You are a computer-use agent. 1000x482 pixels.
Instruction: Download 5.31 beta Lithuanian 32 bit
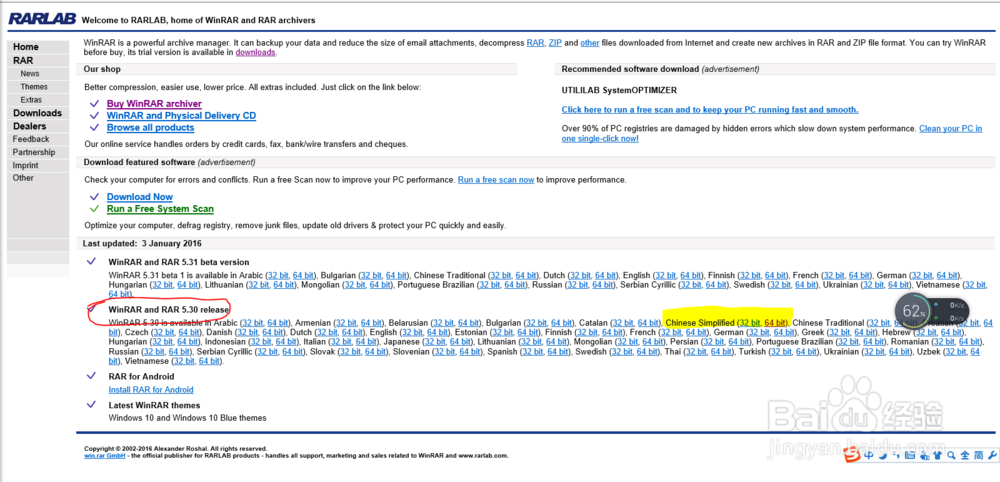258,285
